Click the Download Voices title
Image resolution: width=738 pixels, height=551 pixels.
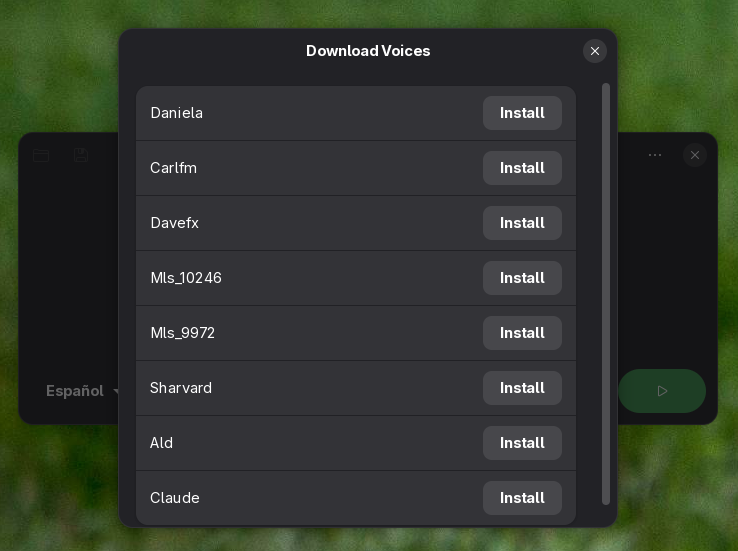[x=368, y=51]
